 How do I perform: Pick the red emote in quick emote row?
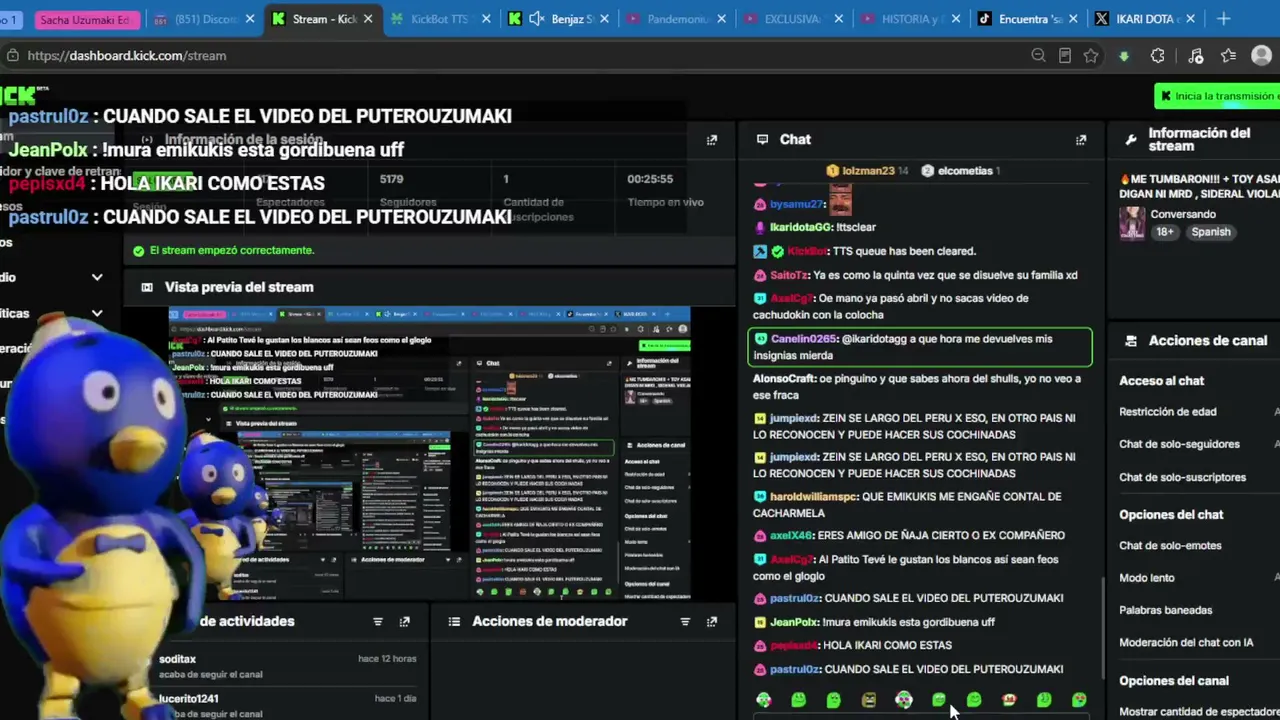tap(1009, 700)
